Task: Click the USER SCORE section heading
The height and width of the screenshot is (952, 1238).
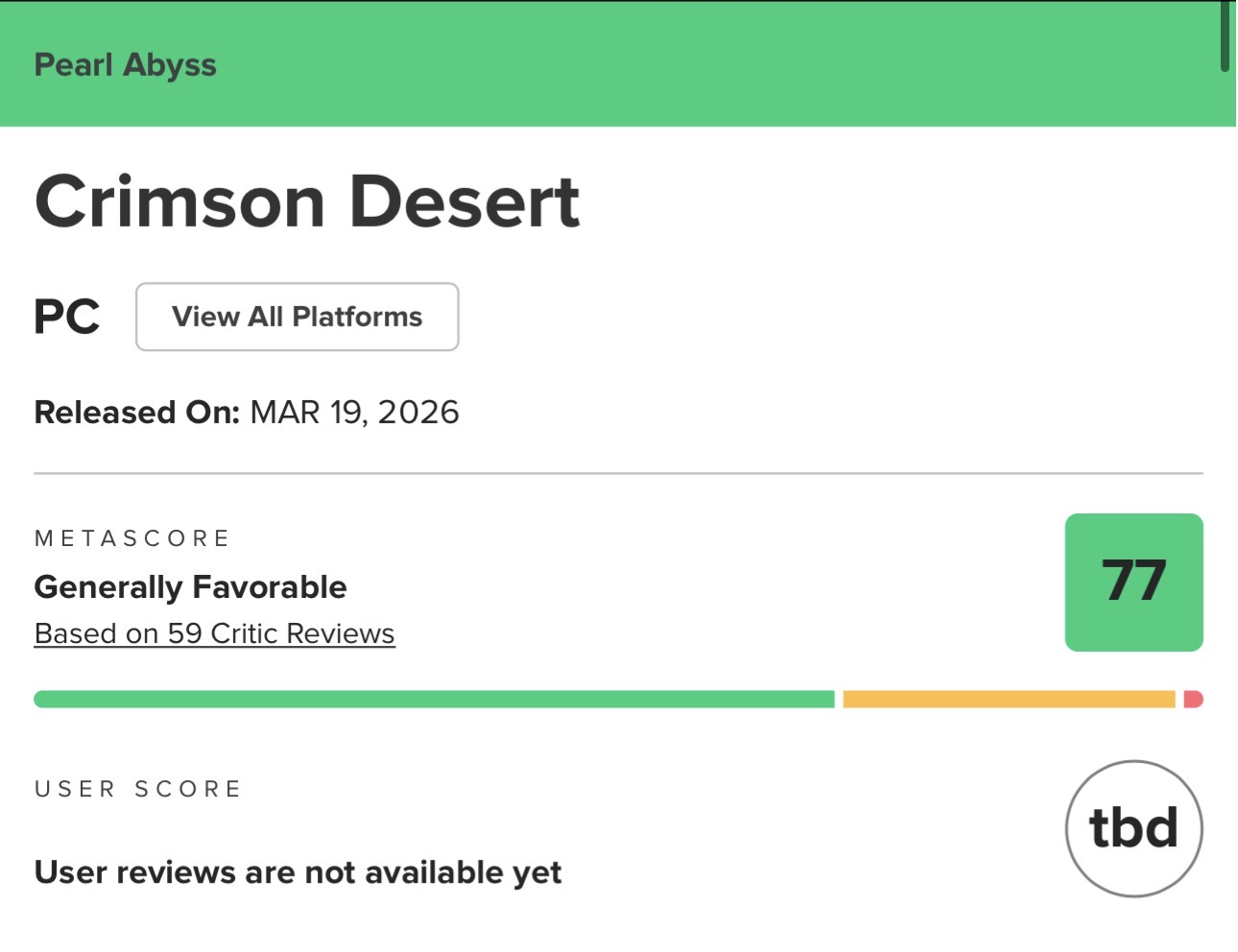Action: click(138, 789)
